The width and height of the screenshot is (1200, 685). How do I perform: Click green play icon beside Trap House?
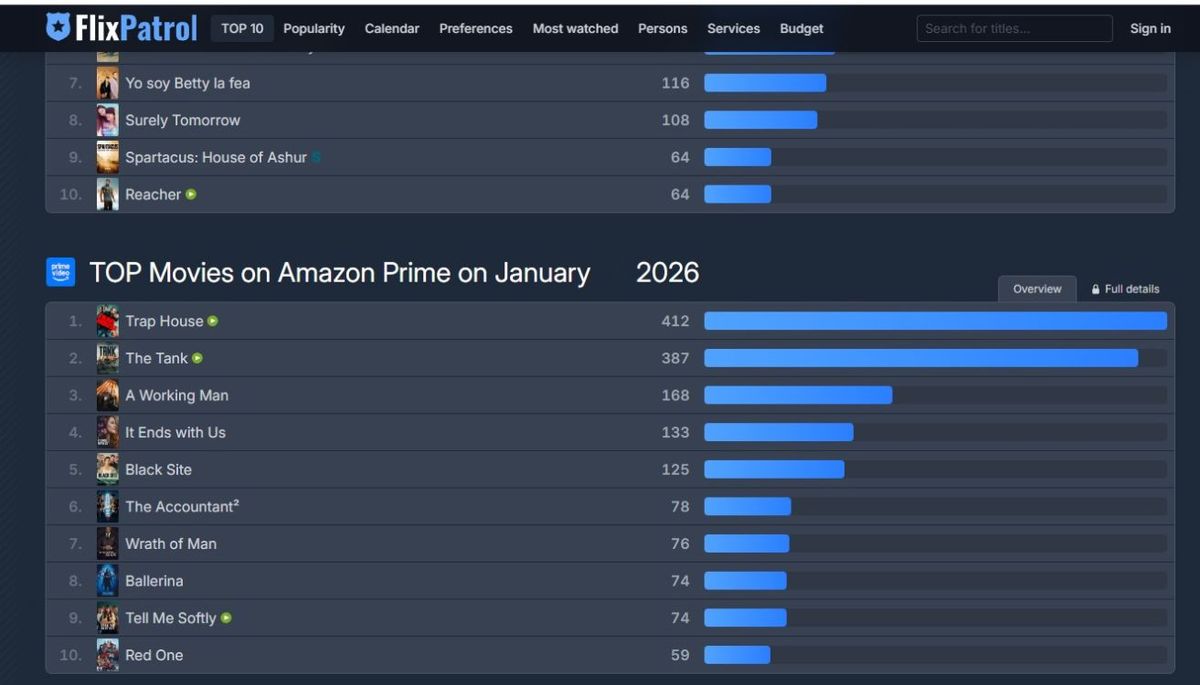[213, 321]
